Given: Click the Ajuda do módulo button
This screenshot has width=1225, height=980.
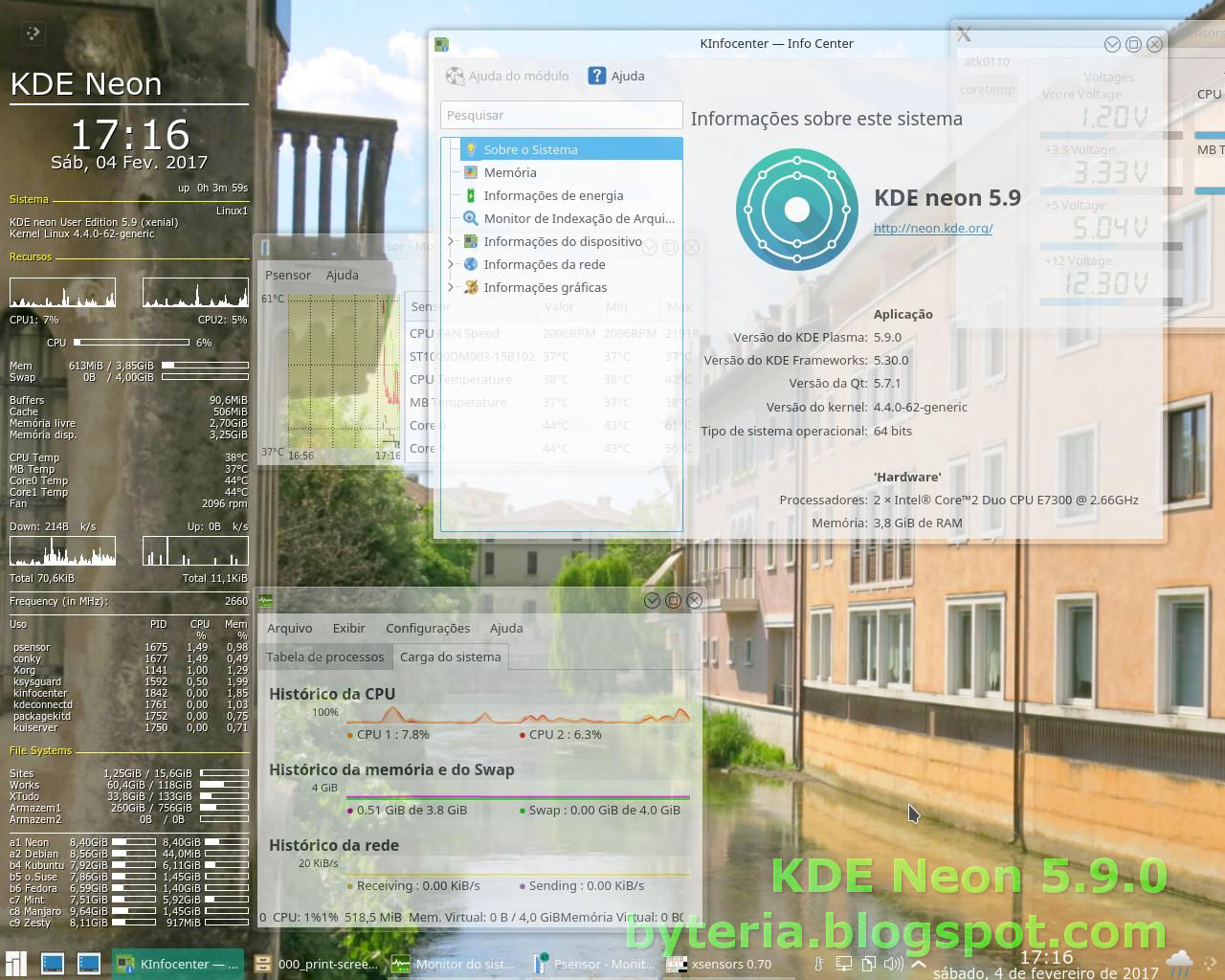Looking at the screenshot, I should click(506, 76).
